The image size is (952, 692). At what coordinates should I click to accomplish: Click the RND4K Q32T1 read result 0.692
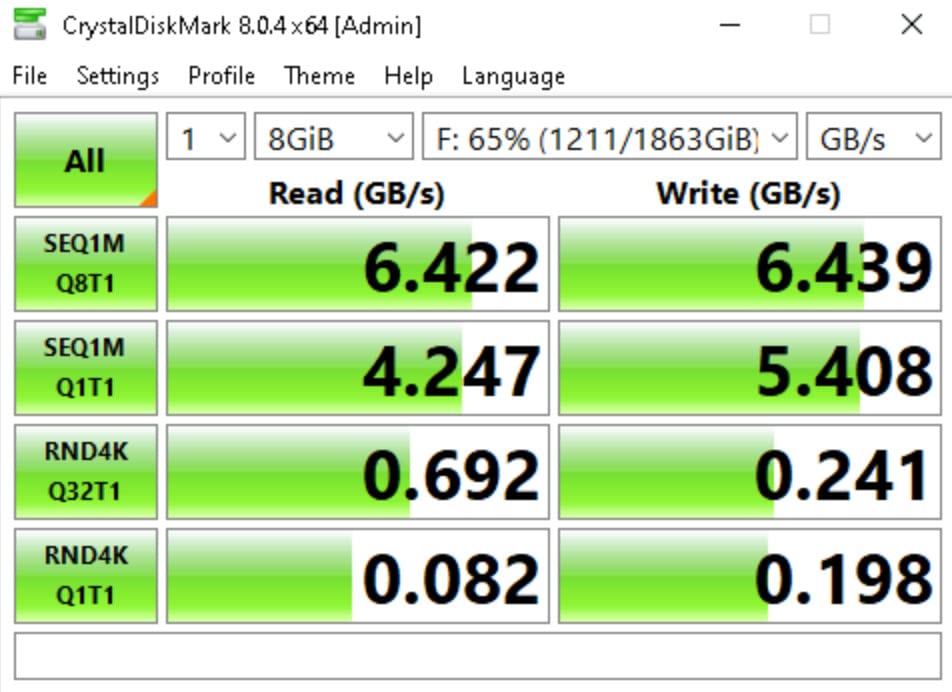pos(358,472)
